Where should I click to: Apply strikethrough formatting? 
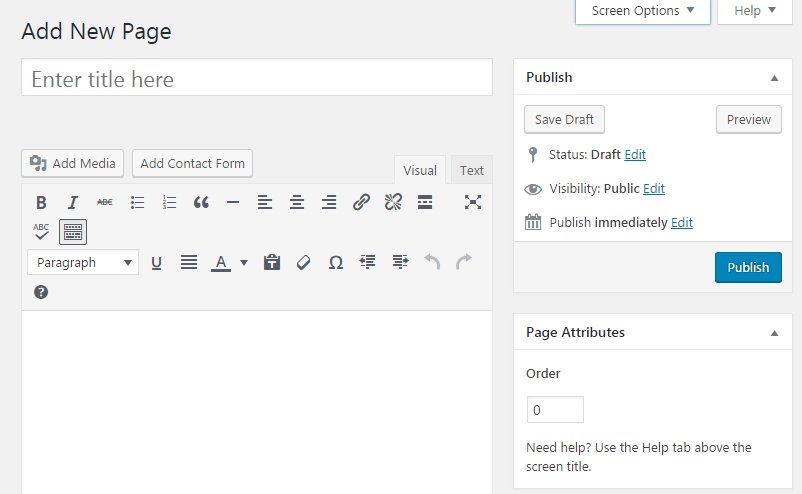pos(105,203)
